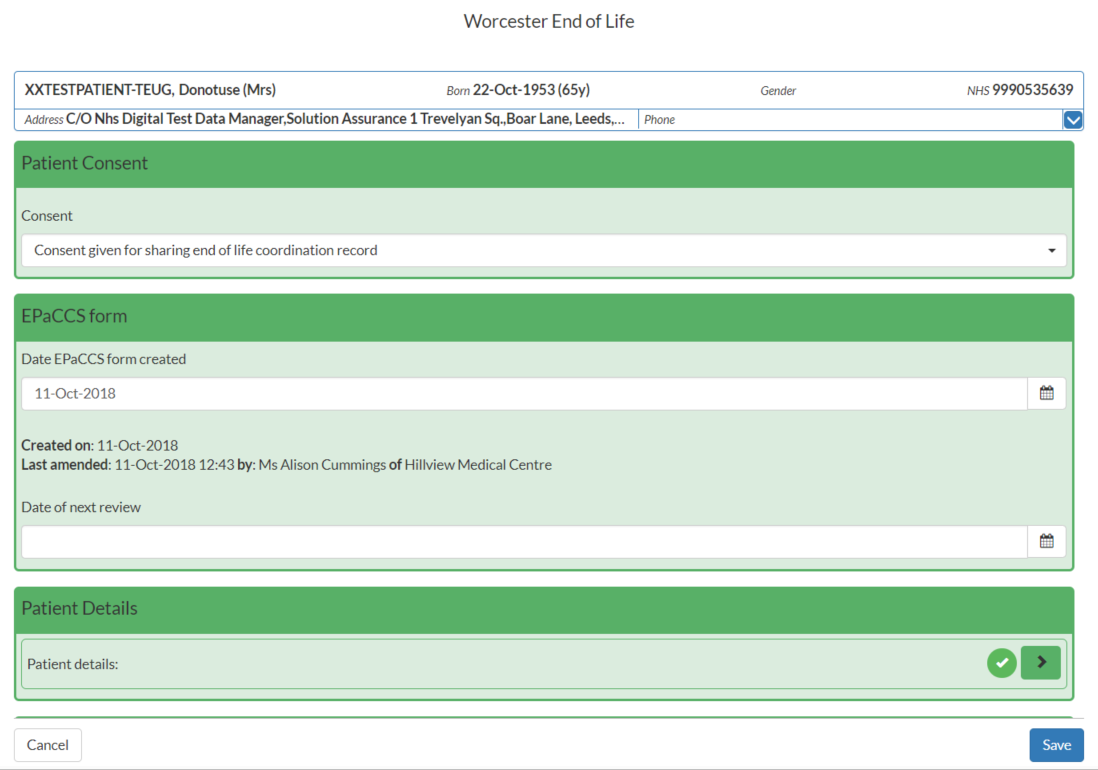Click the Patient Details section header

544,610
